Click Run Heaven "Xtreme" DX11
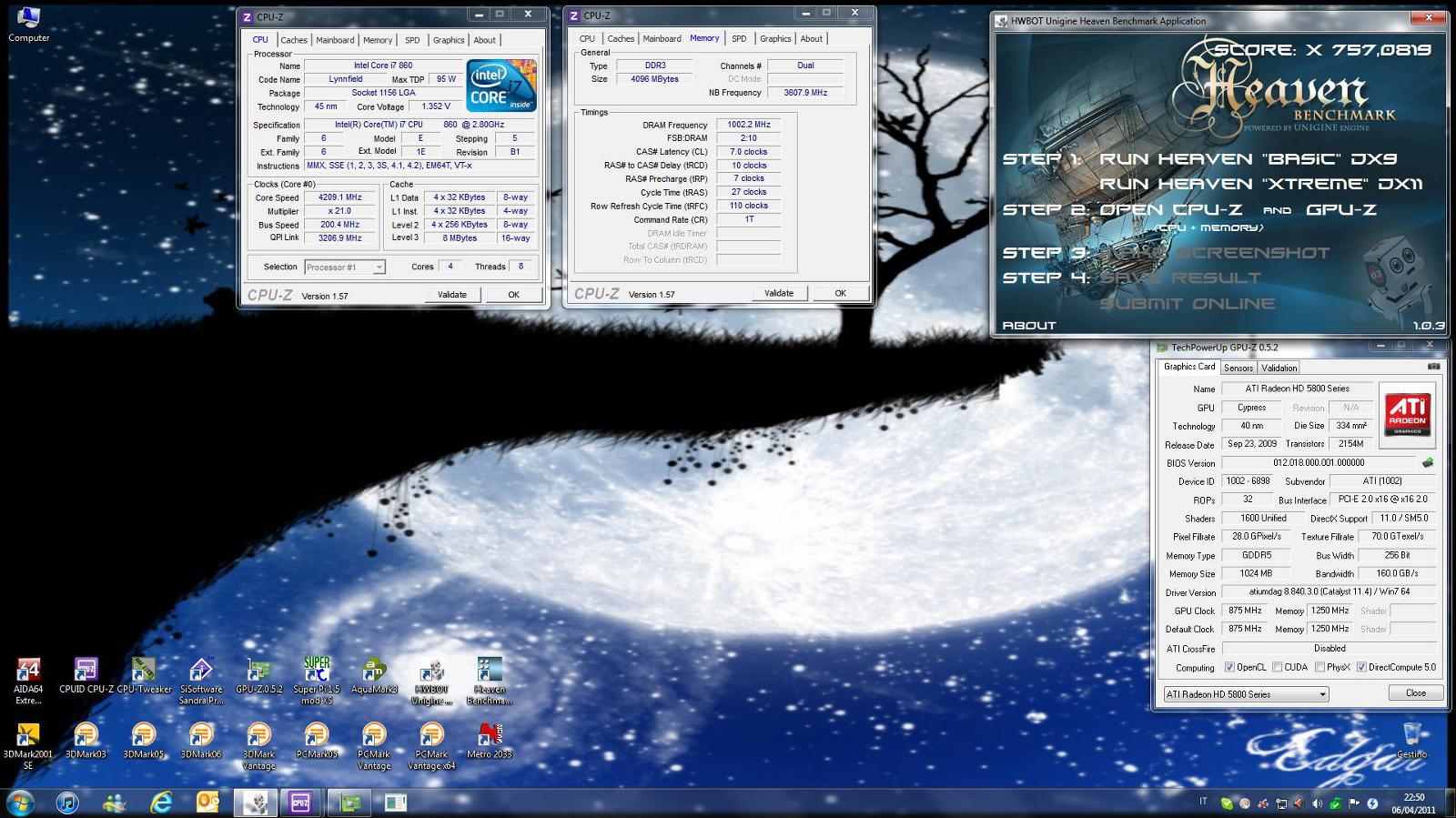1456x818 pixels. (x=1260, y=184)
